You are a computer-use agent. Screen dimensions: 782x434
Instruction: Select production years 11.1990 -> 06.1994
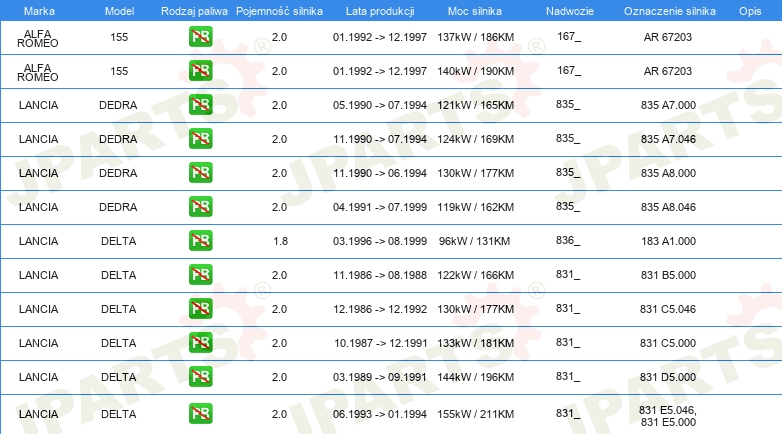[380, 173]
